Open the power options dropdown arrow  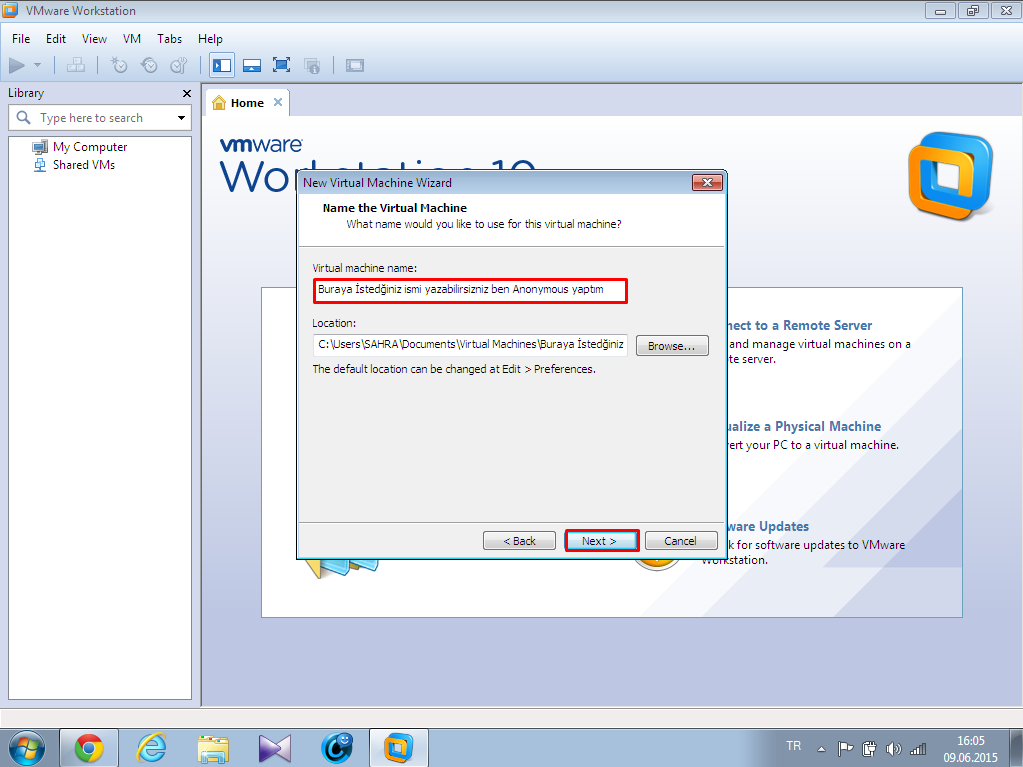coord(37,65)
